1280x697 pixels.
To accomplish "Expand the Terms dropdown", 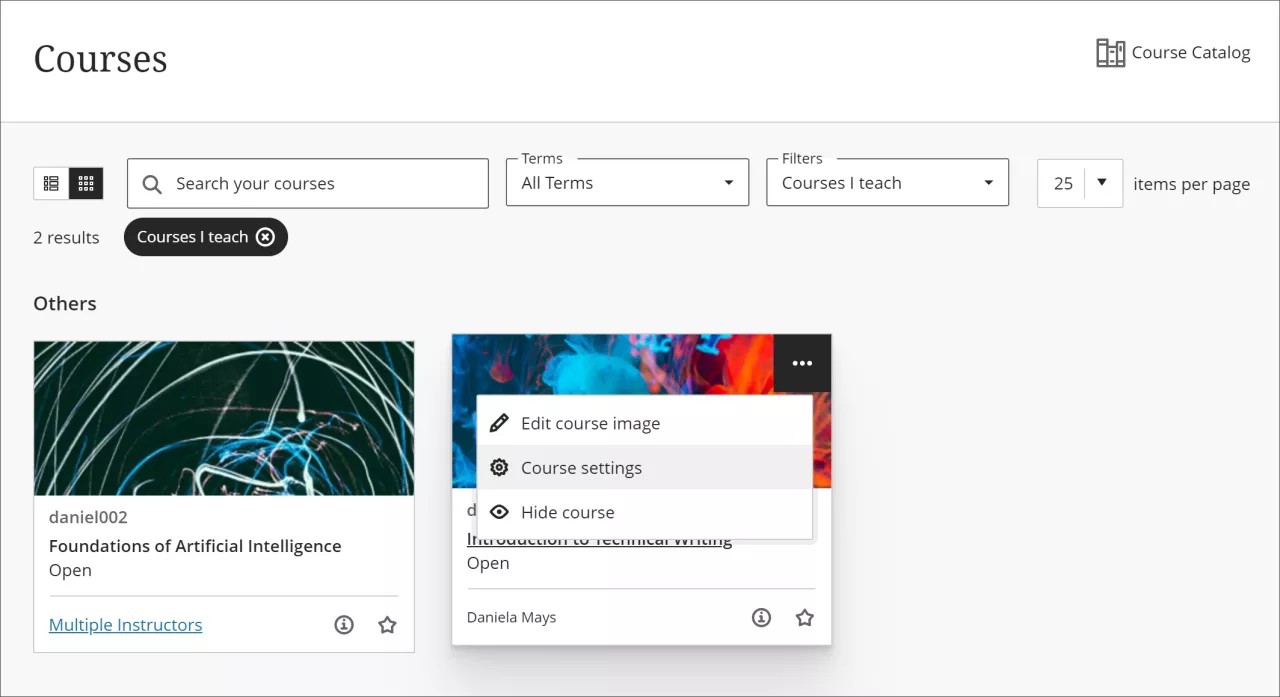I will 627,183.
